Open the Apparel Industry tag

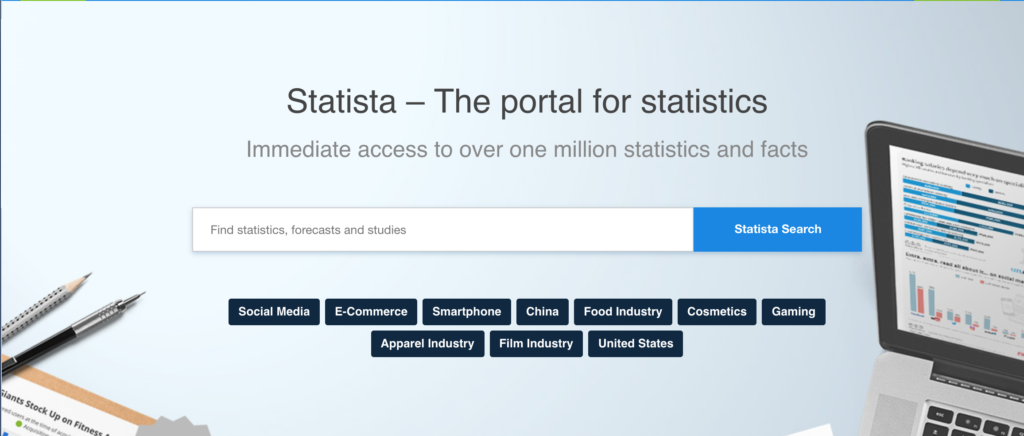427,344
